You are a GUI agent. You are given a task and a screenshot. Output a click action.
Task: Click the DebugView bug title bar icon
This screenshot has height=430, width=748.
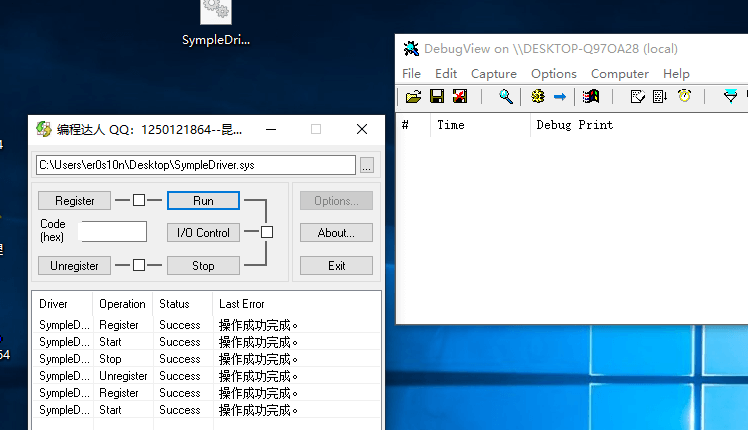click(x=411, y=49)
